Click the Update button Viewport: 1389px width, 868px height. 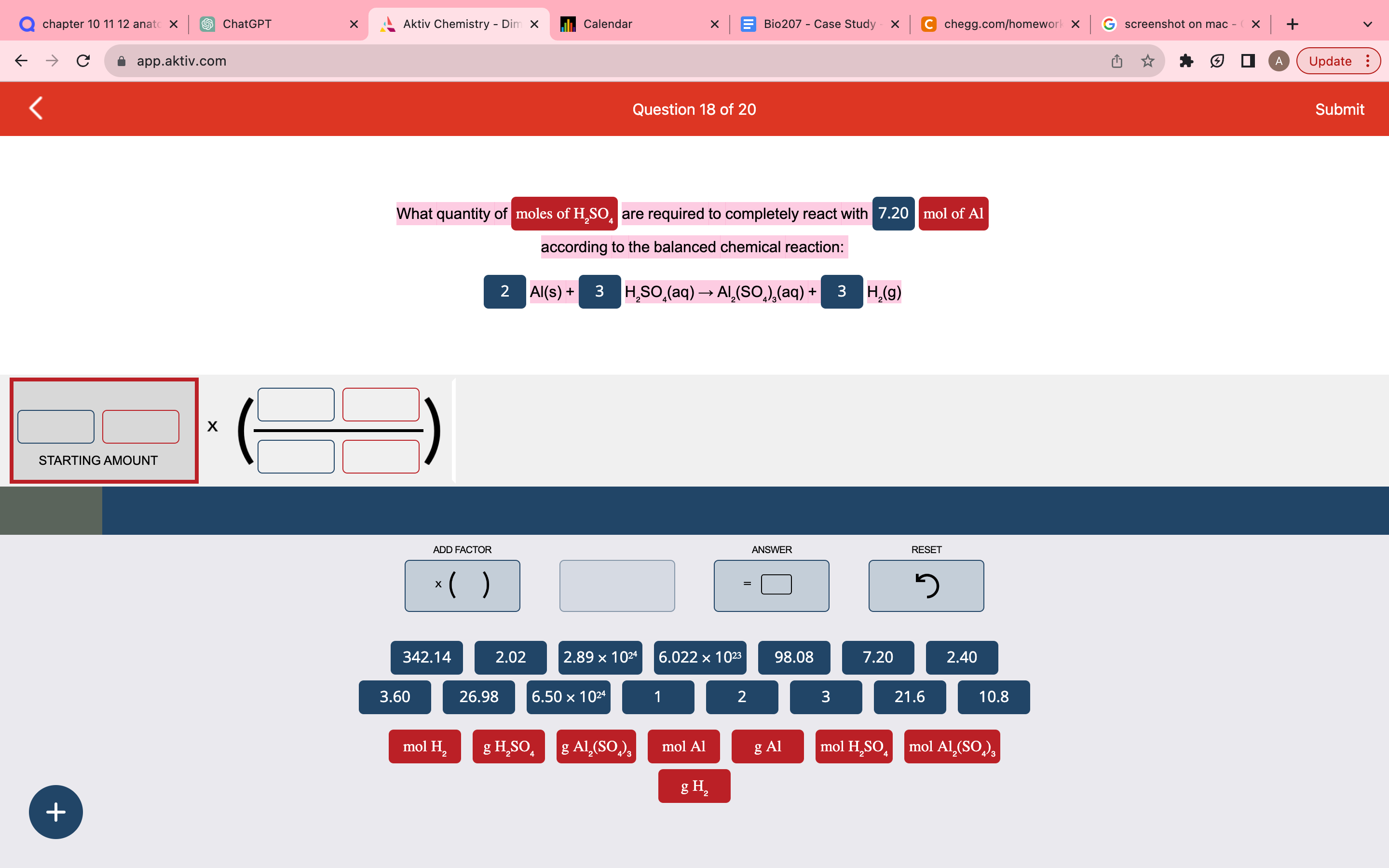coord(1331,61)
